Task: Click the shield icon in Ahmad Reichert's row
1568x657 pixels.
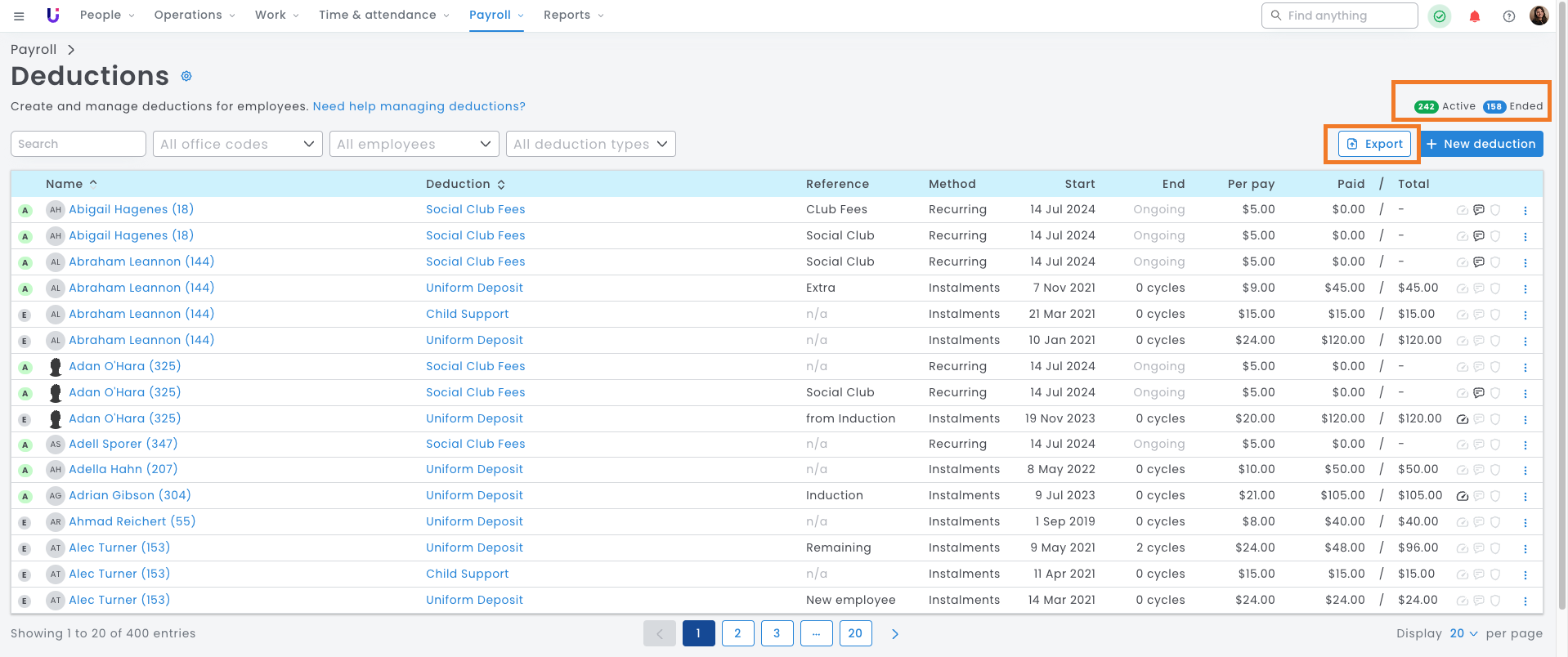Action: point(1494,522)
